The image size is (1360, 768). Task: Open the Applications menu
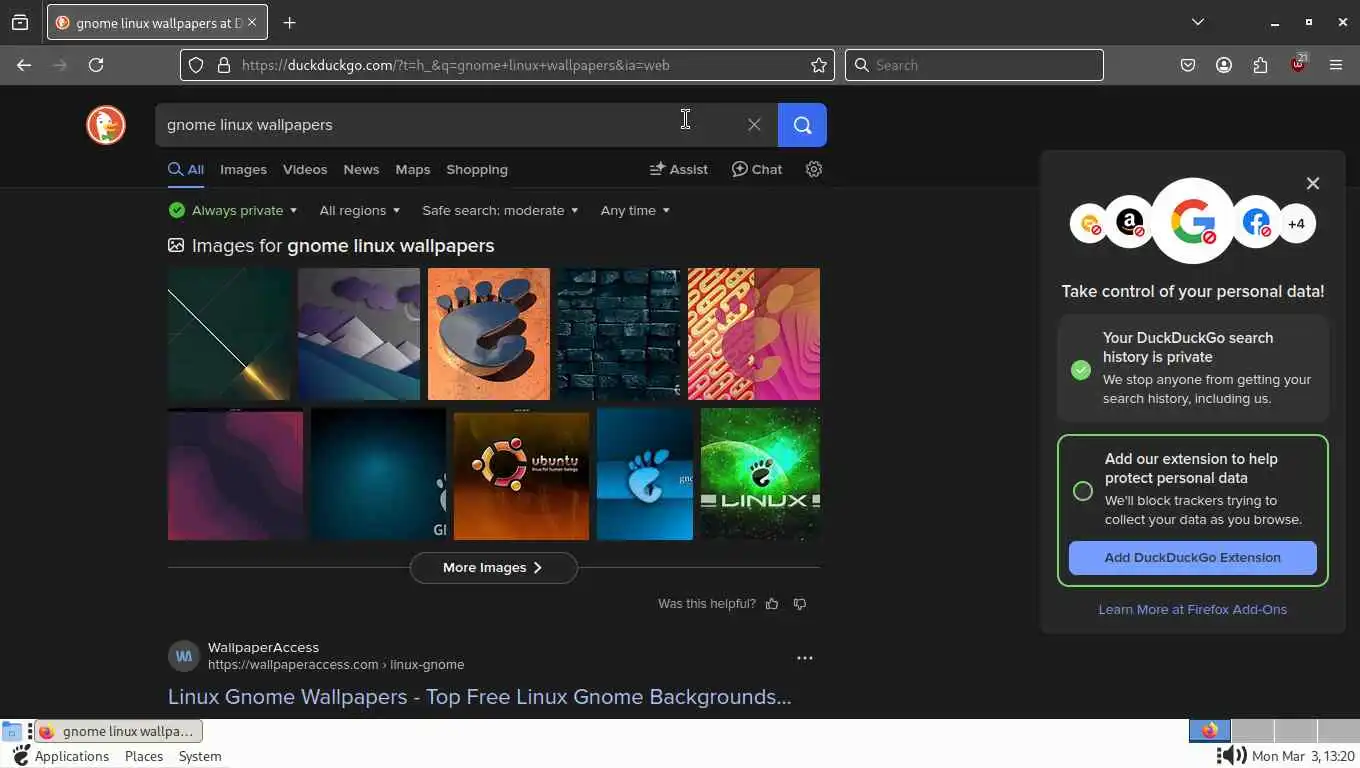tap(71, 756)
